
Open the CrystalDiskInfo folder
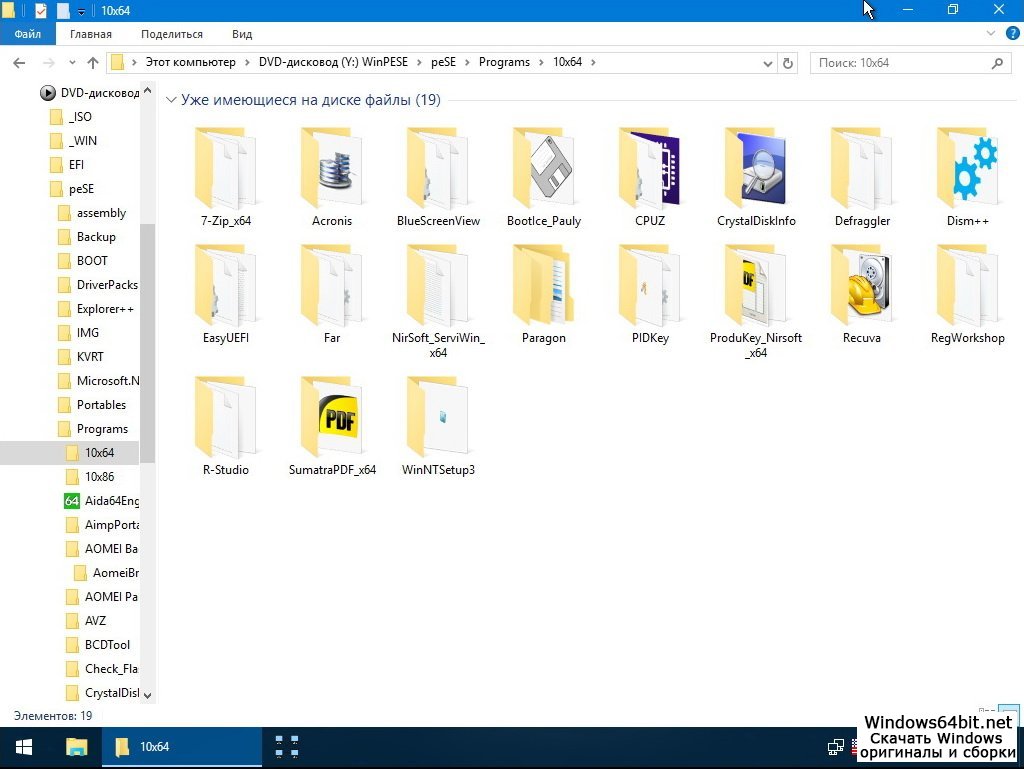(756, 168)
